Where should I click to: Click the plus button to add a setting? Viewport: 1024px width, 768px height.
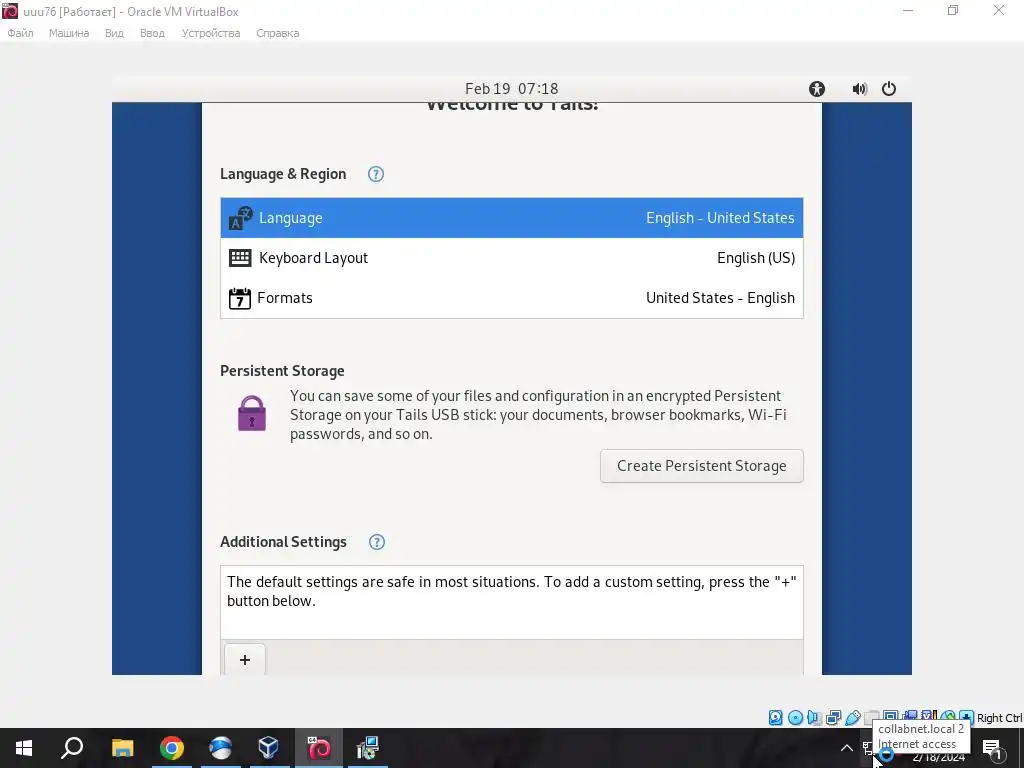pos(245,660)
